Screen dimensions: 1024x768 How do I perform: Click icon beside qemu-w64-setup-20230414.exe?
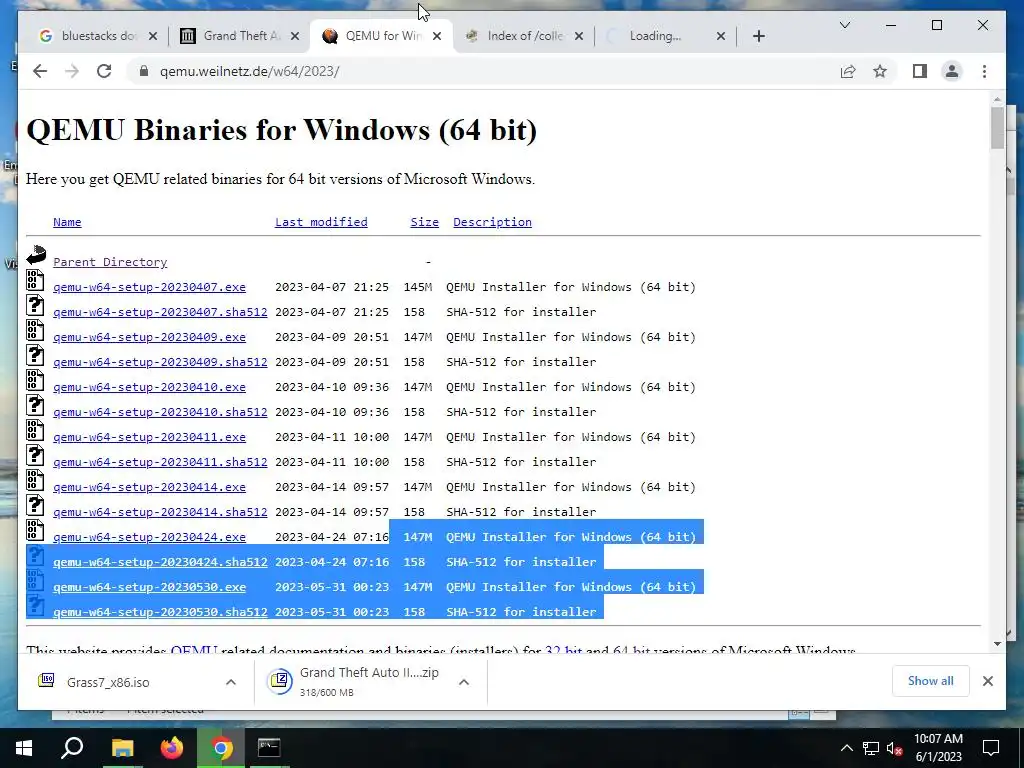(x=35, y=480)
